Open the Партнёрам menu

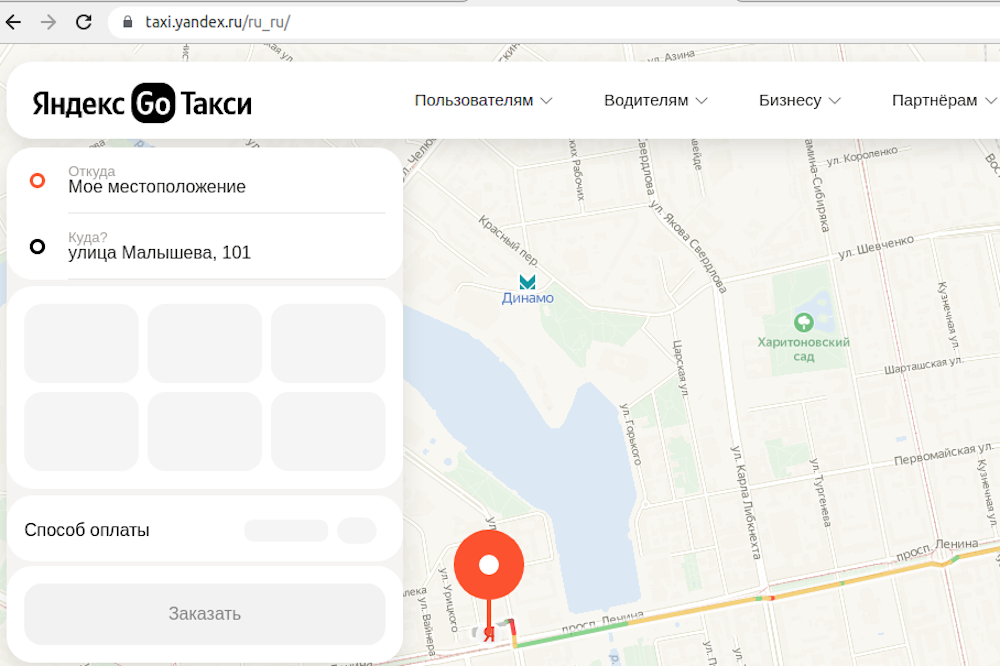tap(944, 100)
